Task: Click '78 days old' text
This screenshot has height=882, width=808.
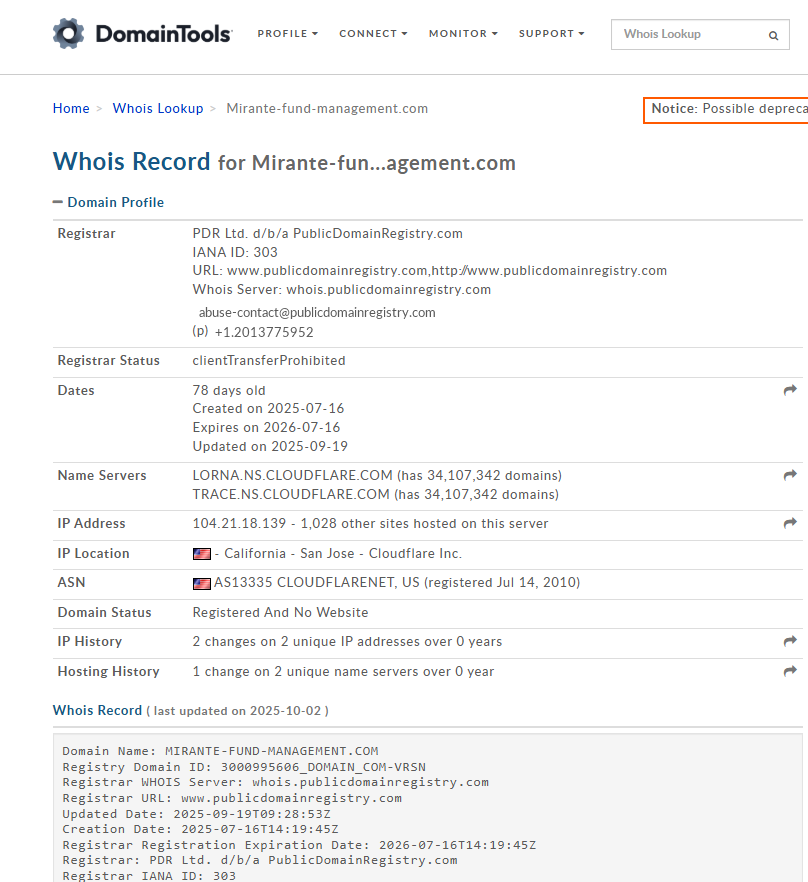Action: [x=229, y=390]
